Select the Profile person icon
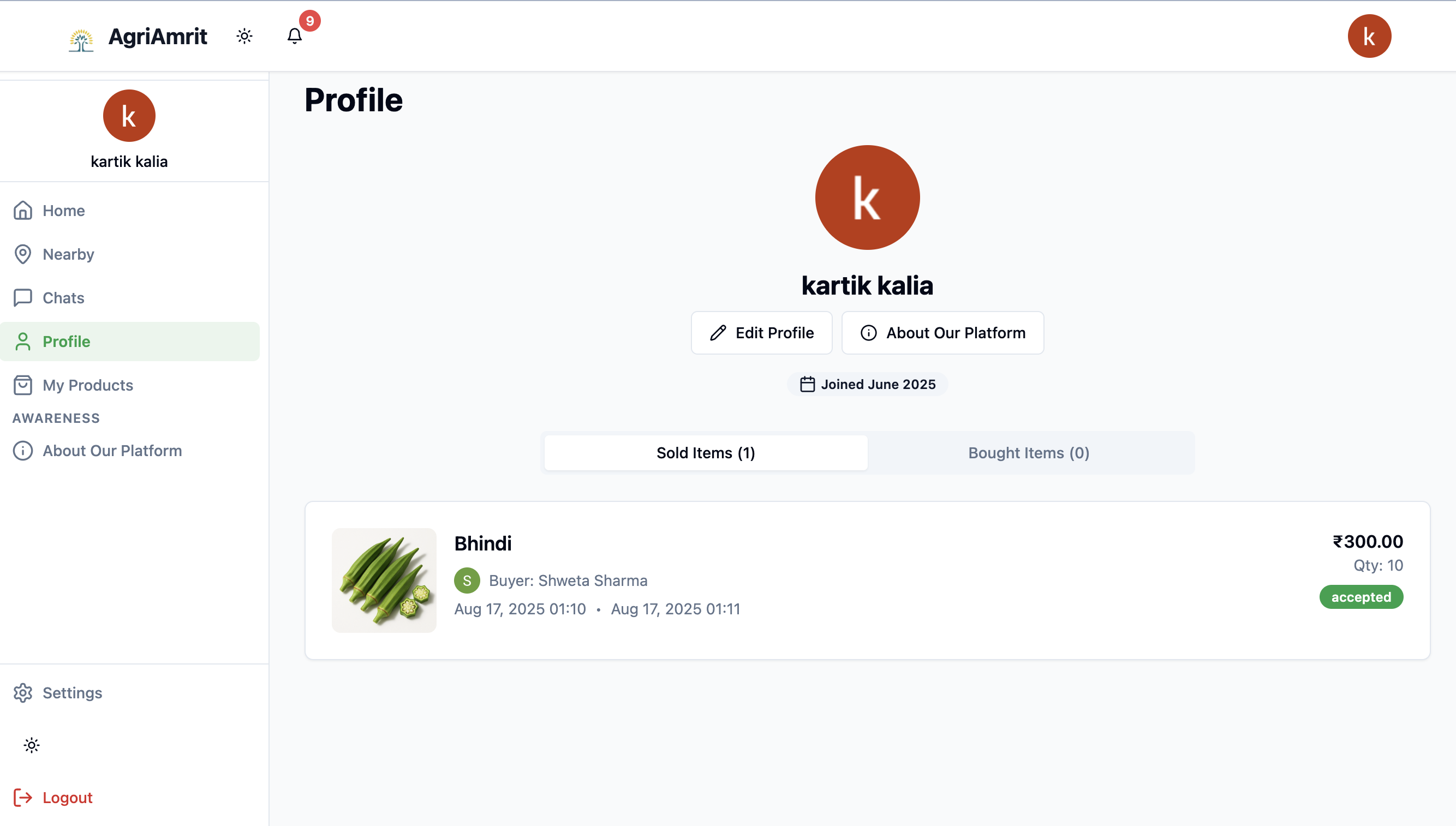Viewport: 1456px width, 826px height. tap(23, 342)
